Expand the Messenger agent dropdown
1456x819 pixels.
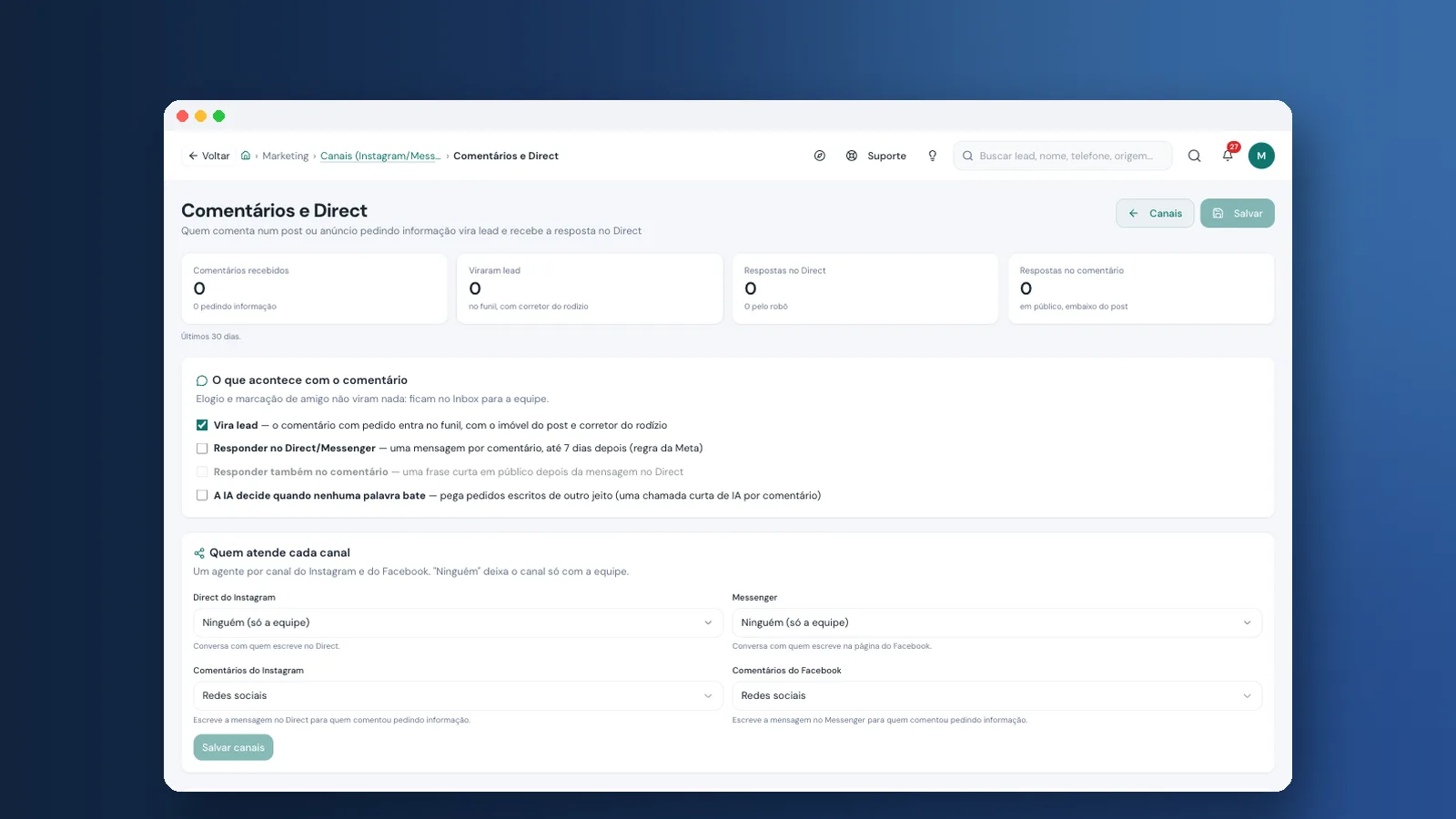[996, 622]
